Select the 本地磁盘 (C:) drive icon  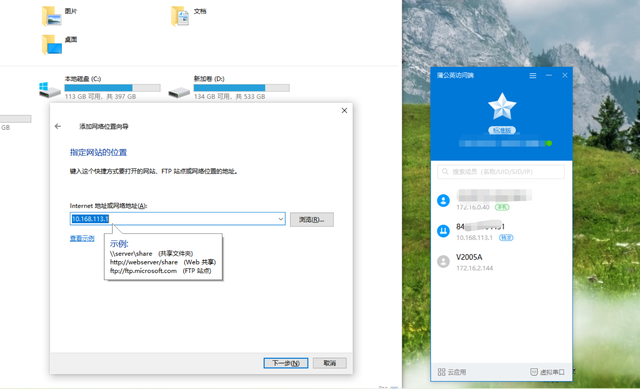(x=50, y=90)
